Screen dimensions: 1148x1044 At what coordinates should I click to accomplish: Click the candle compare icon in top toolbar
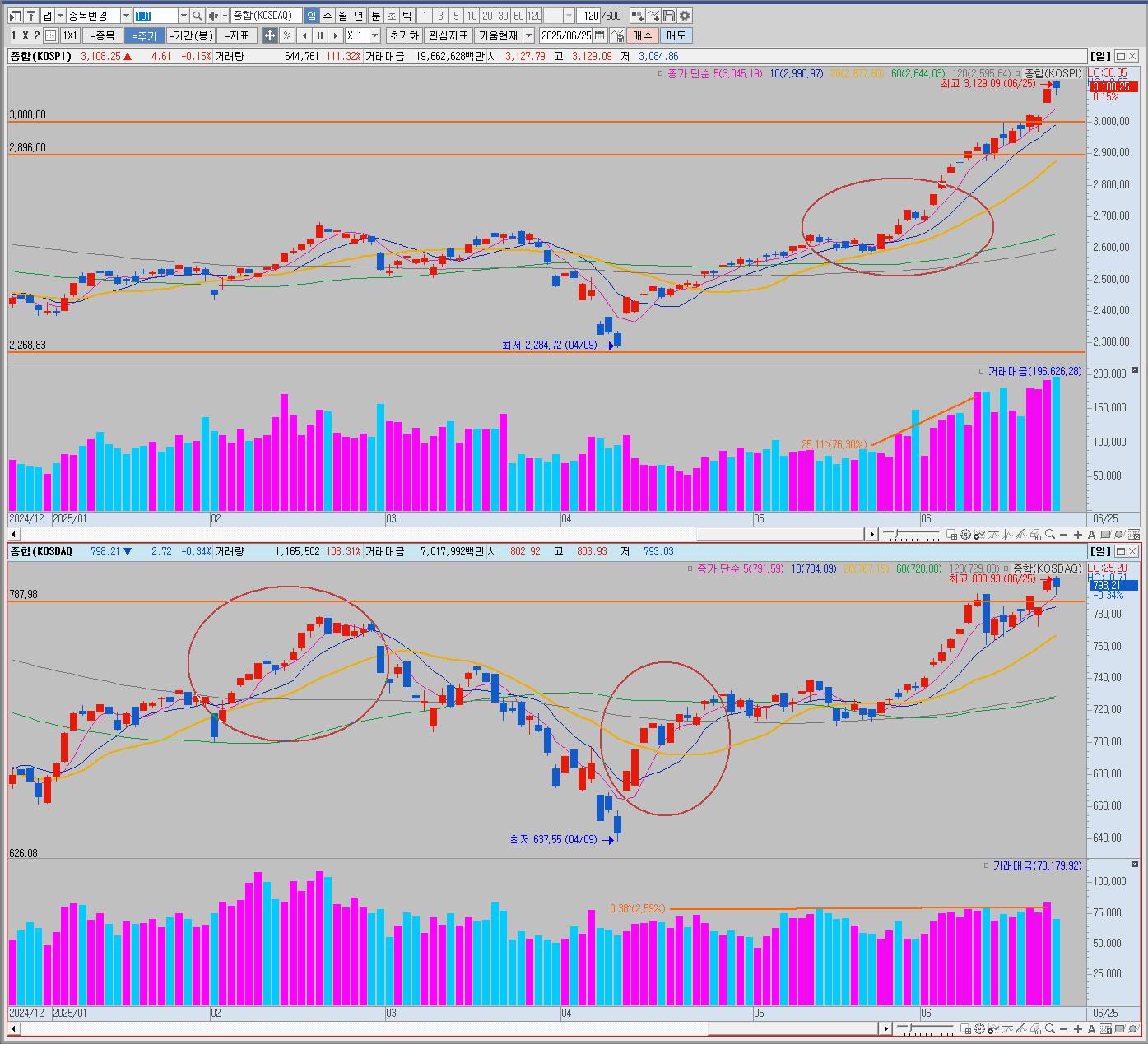(638, 16)
